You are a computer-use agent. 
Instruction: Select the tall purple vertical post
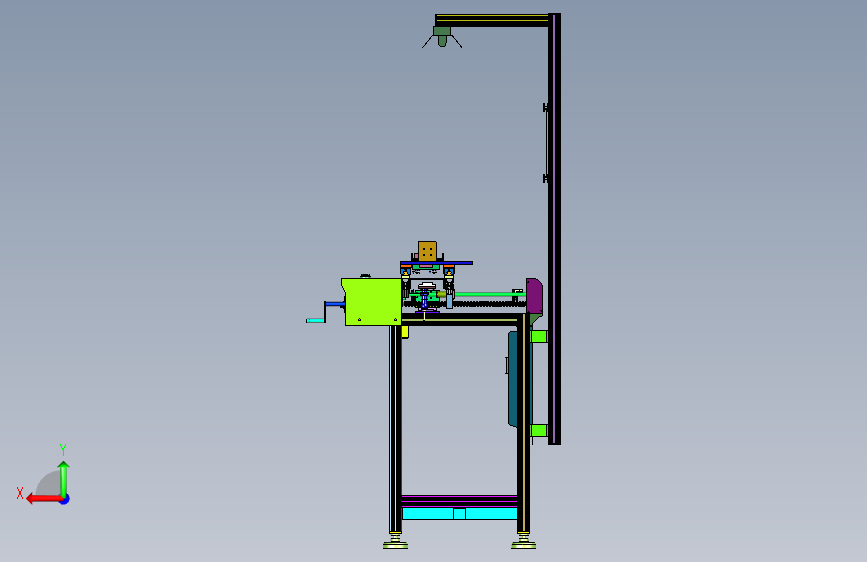[554, 228]
